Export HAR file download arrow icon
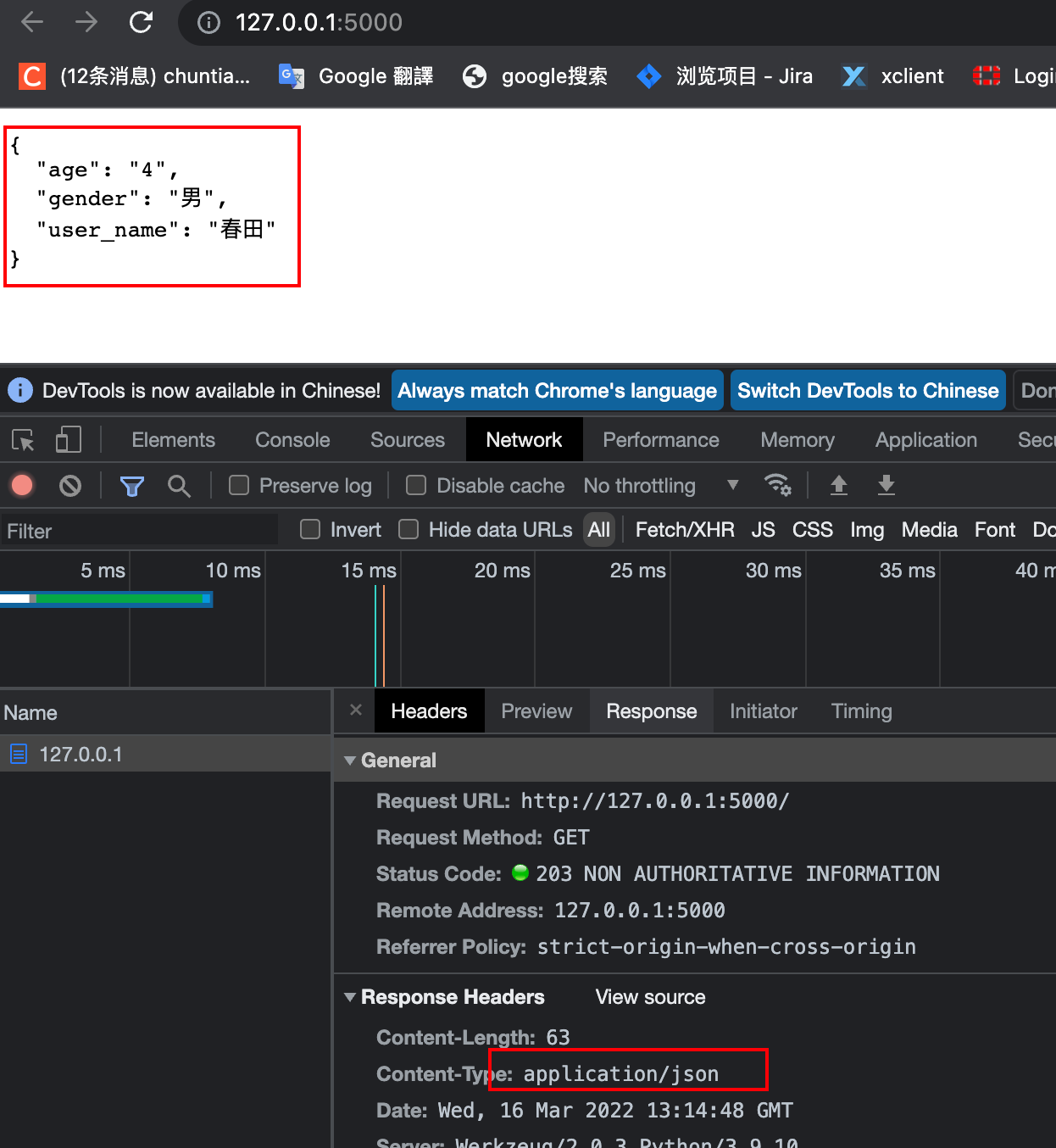The height and width of the screenshot is (1148, 1056). coord(886,485)
